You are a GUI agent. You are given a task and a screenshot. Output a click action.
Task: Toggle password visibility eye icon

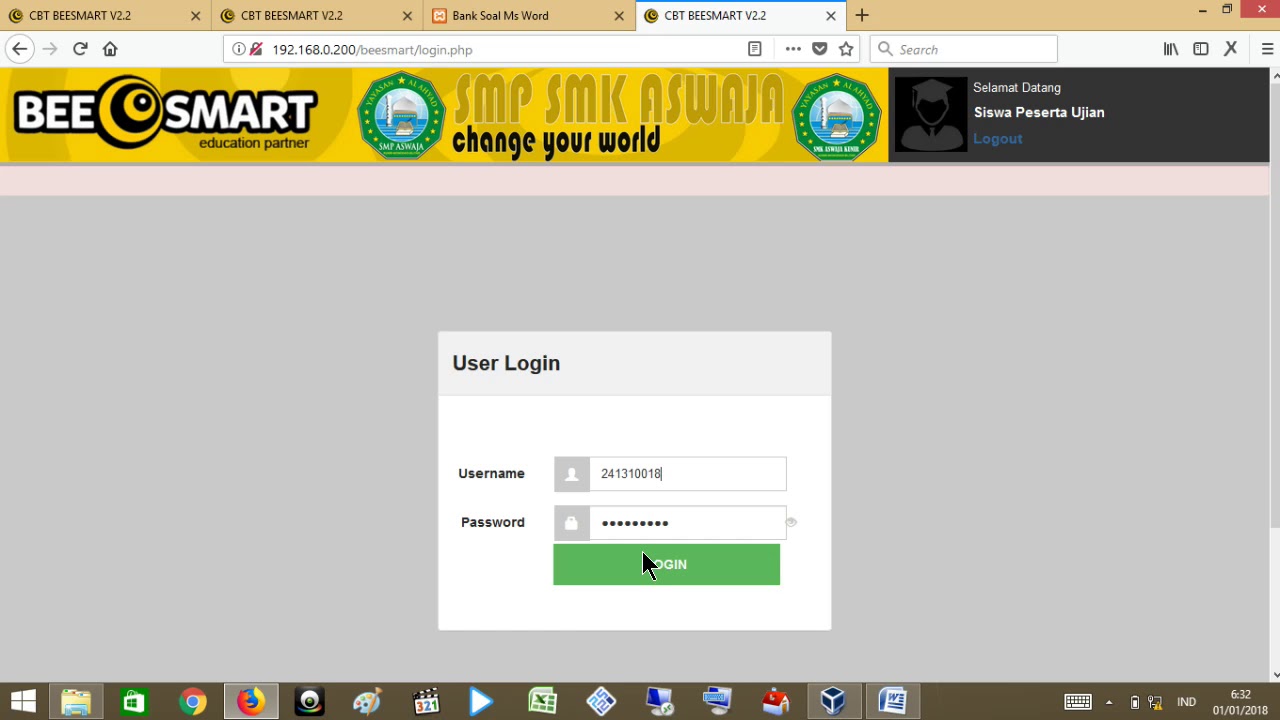tap(791, 522)
